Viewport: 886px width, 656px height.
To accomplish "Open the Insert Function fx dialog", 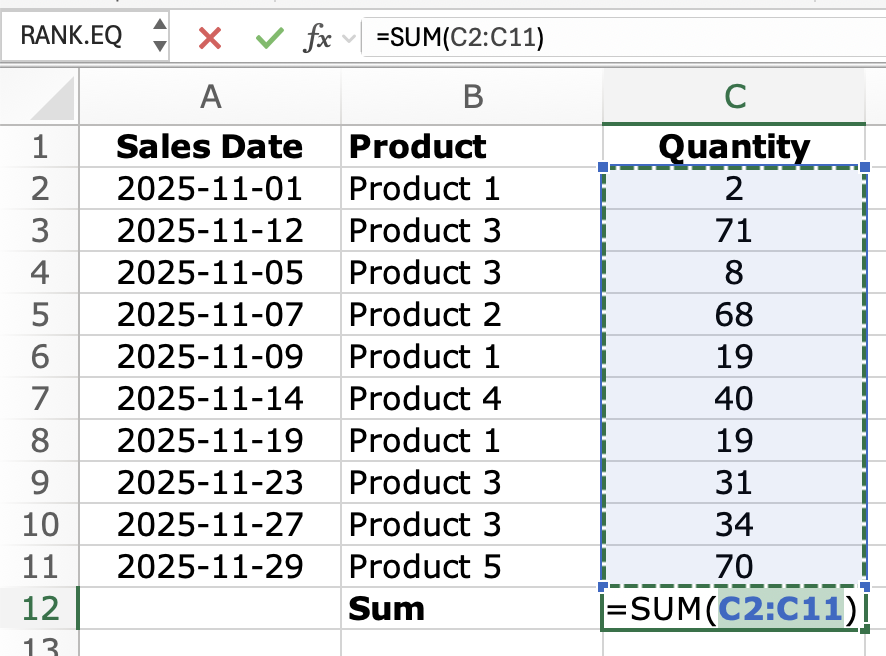I will [318, 38].
